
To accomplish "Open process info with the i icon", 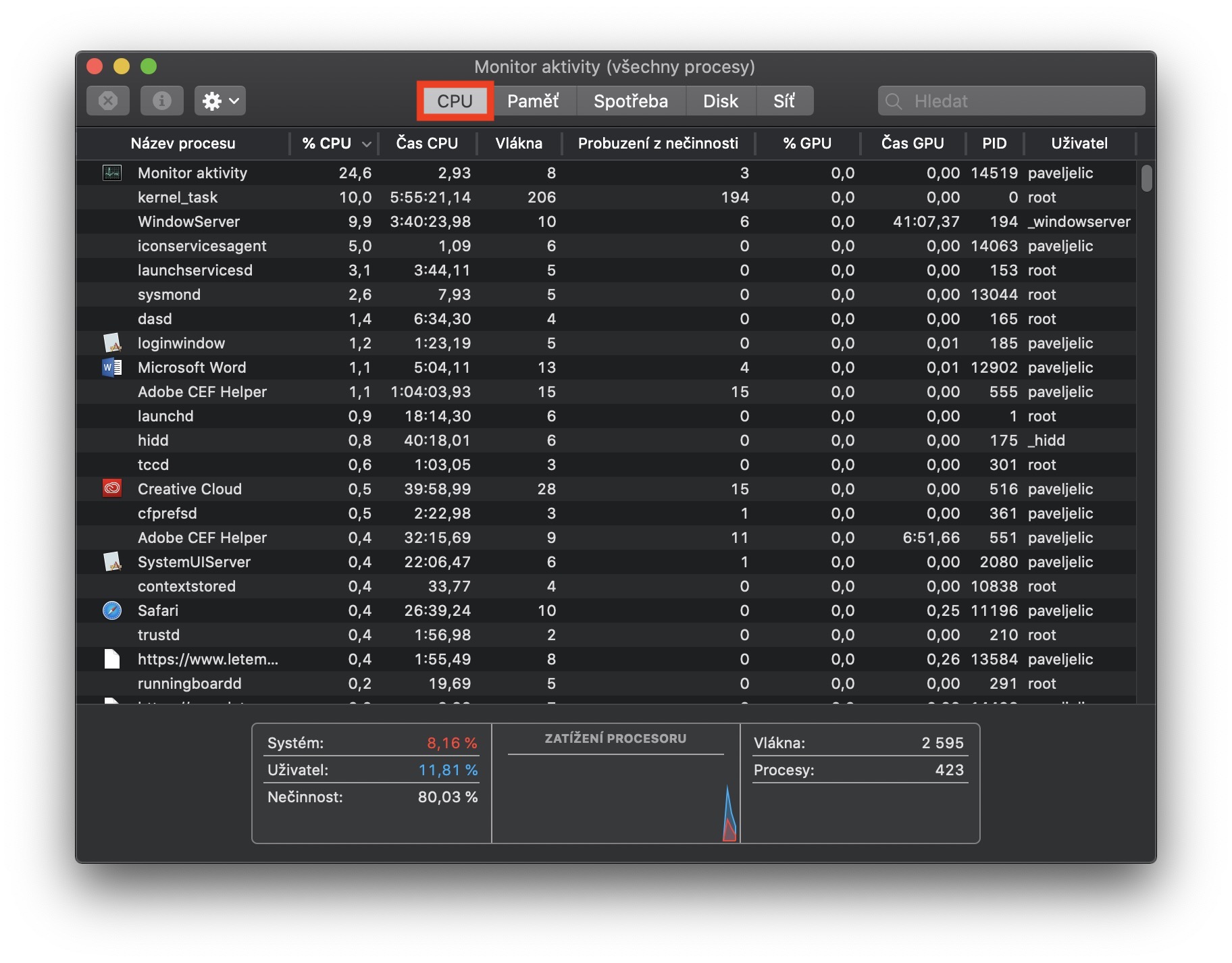I will pos(161,101).
